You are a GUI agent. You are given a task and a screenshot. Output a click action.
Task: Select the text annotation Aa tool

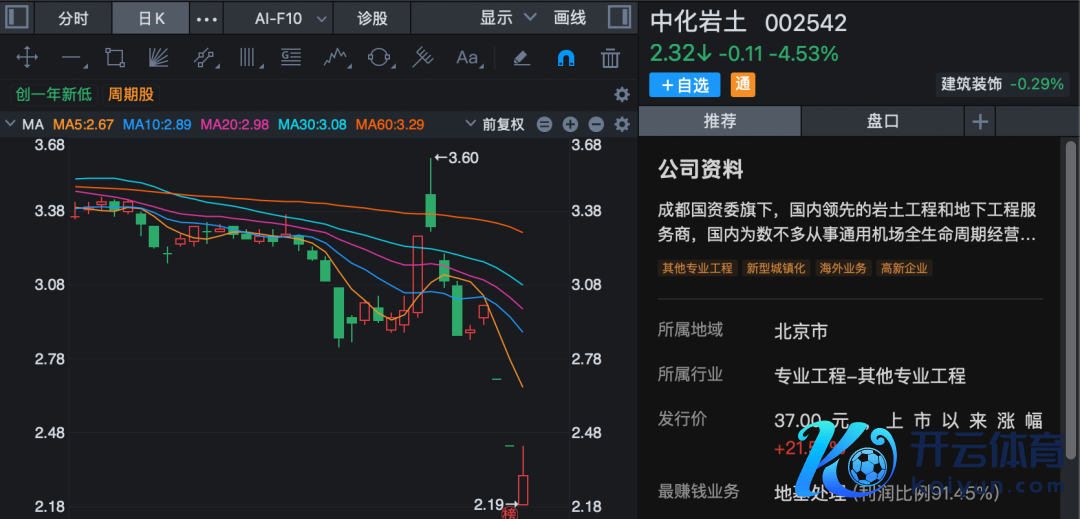click(x=467, y=58)
